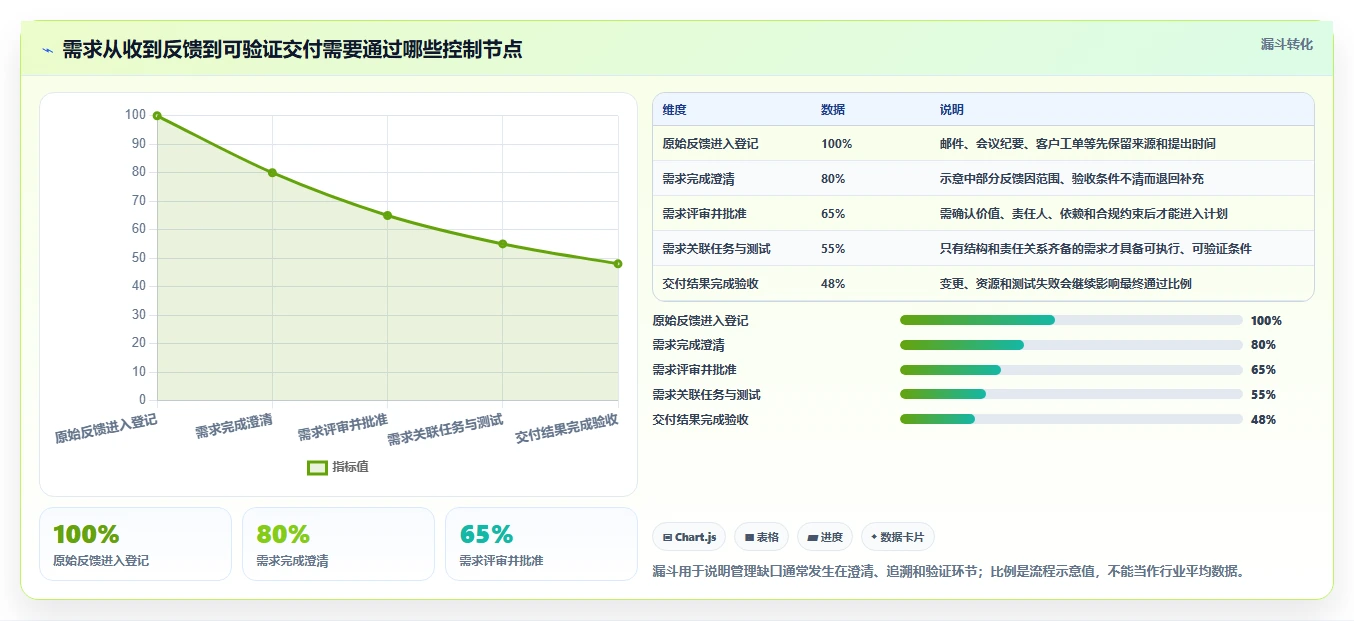Click the 48% value in the table
The width and height of the screenshot is (1354, 621).
tap(833, 284)
